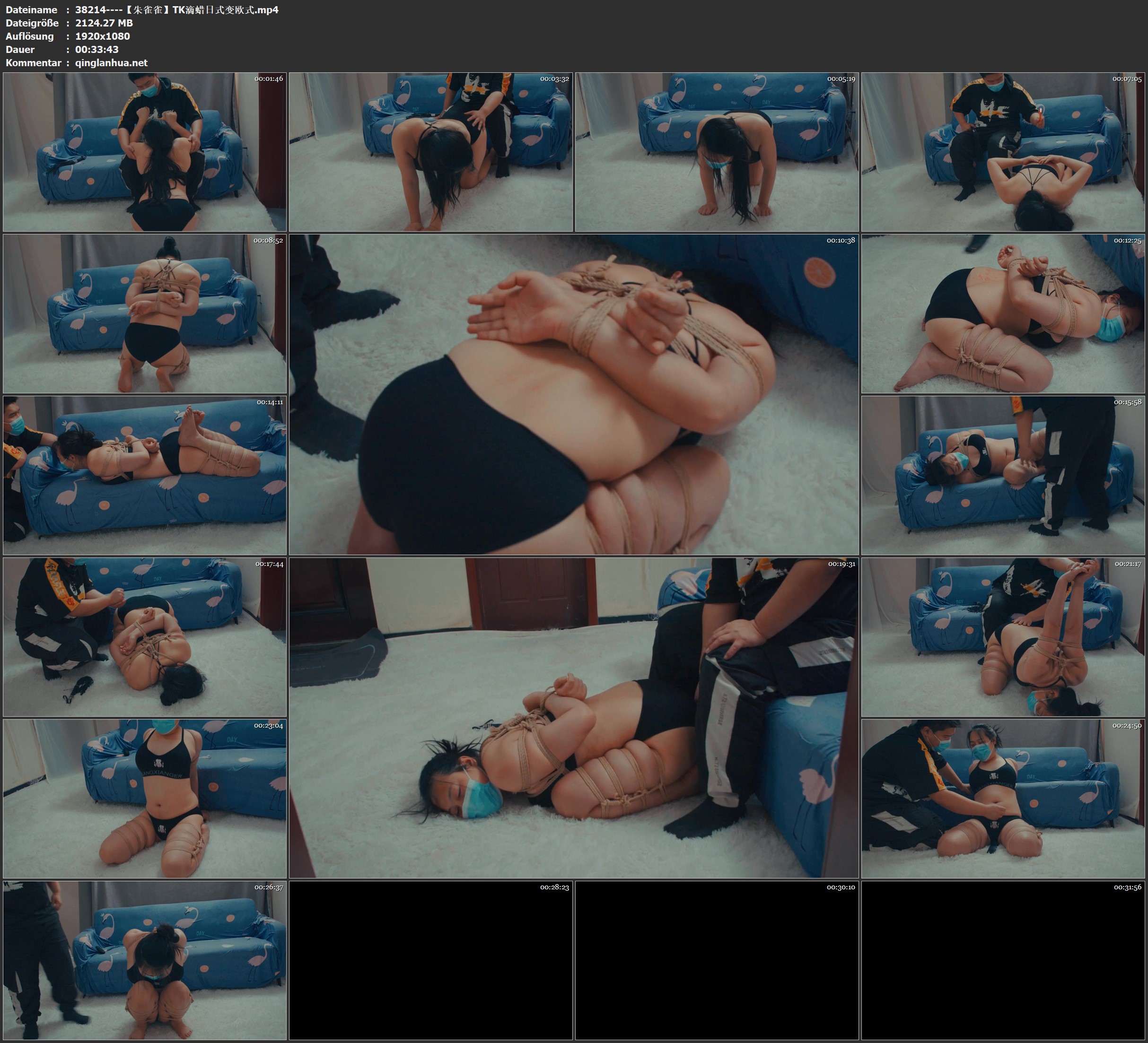Click the thumbnail stamped 00:21:17

1003,636
